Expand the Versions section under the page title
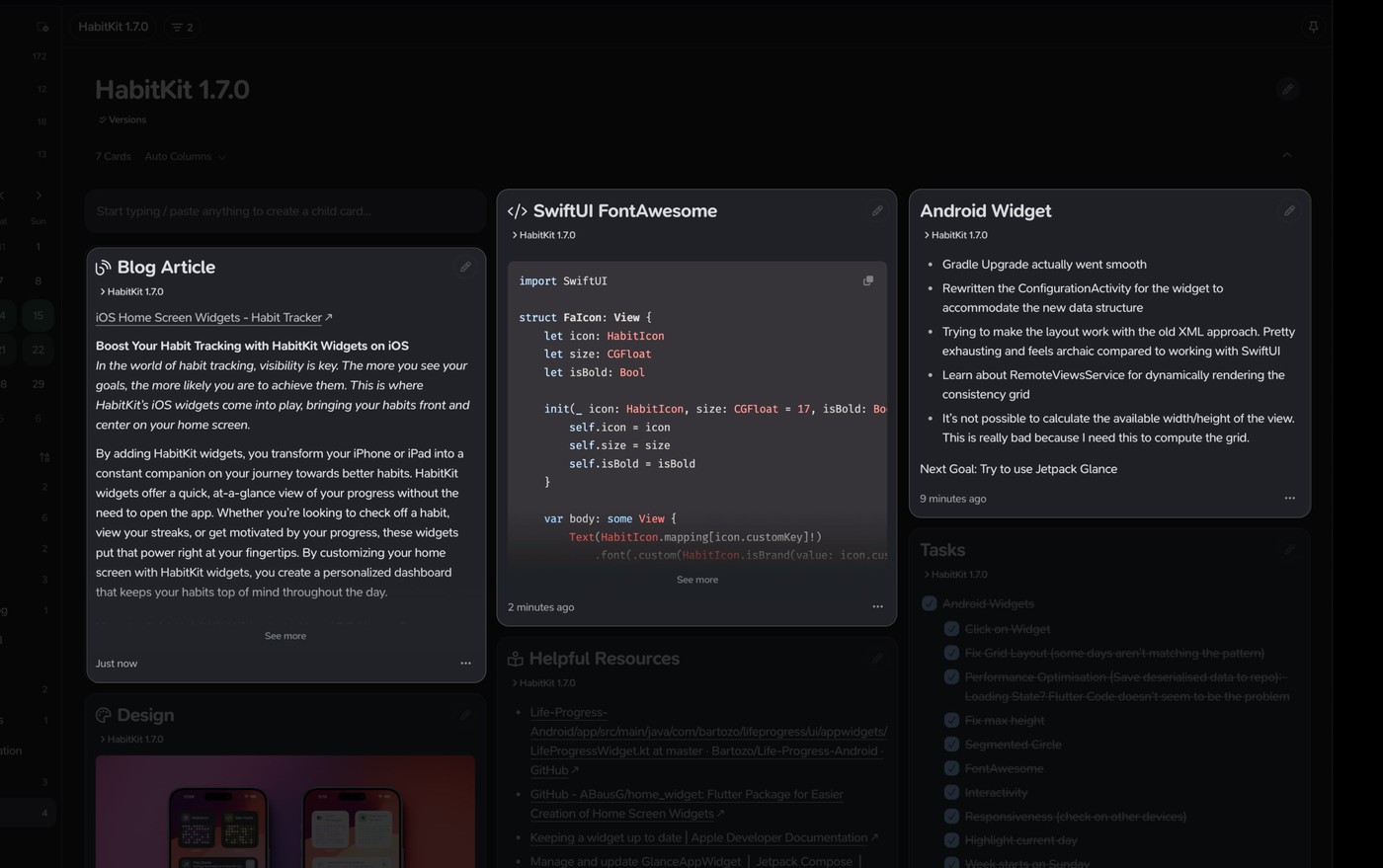This screenshot has height=868, width=1383. tap(122, 119)
